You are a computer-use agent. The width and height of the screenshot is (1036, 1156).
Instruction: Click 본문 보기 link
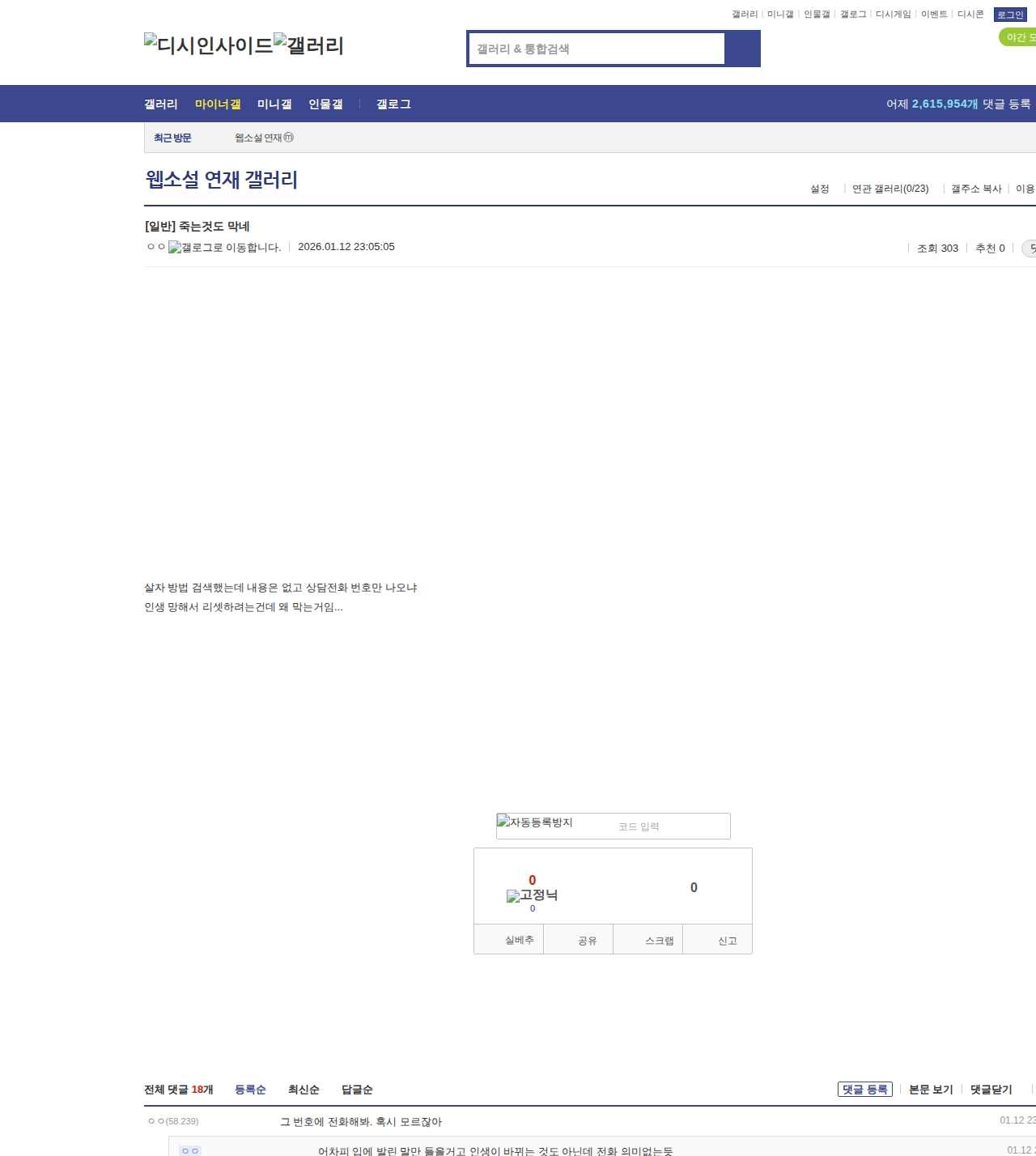pos(931,1090)
